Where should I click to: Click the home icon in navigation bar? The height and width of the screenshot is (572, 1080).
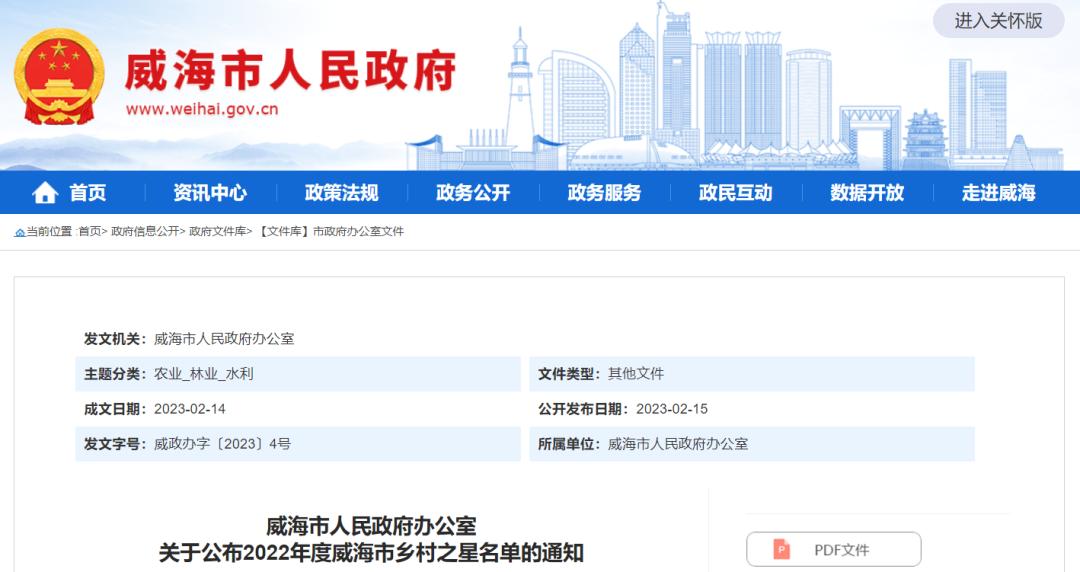point(45,192)
